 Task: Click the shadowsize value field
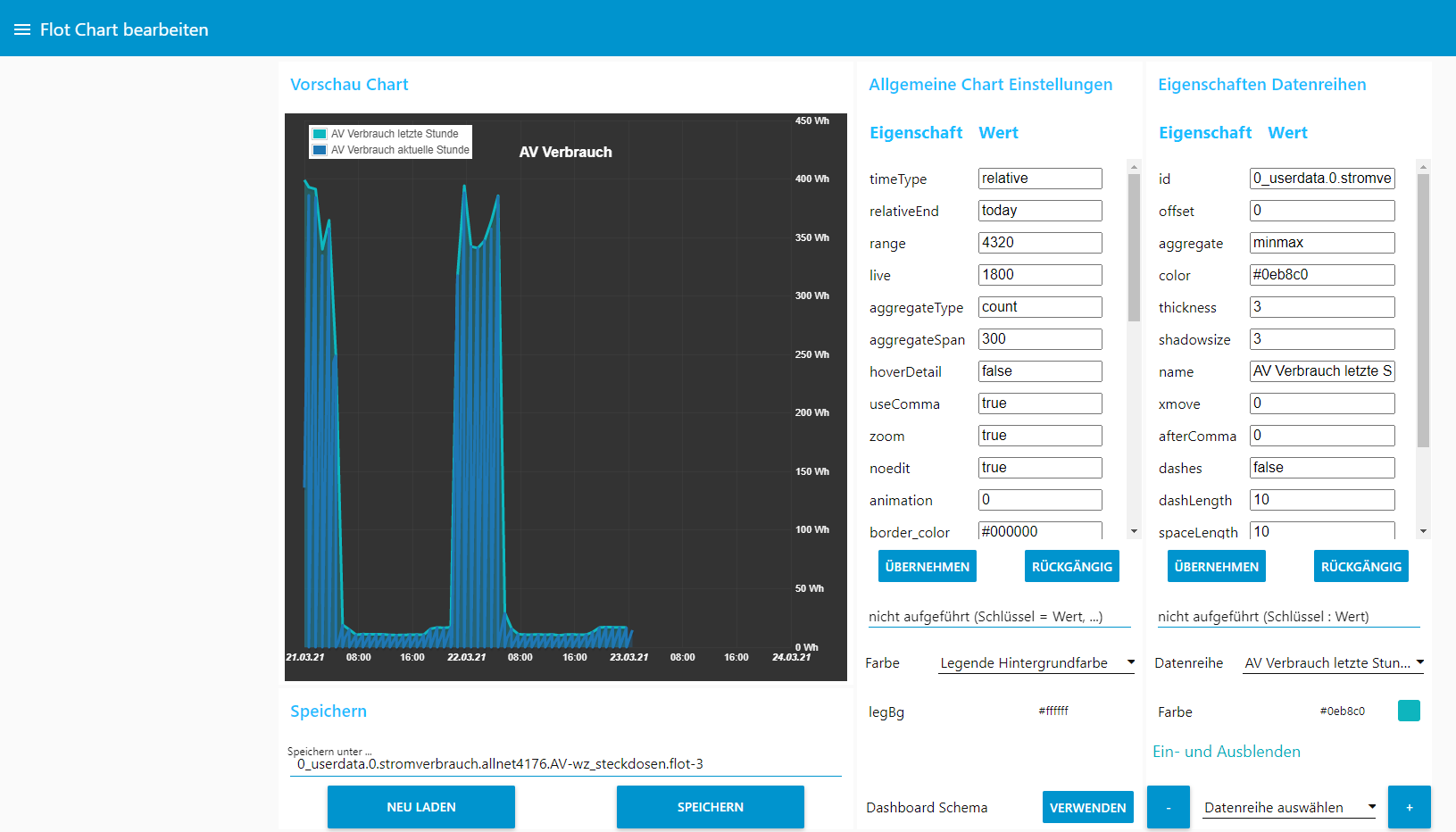click(1322, 339)
